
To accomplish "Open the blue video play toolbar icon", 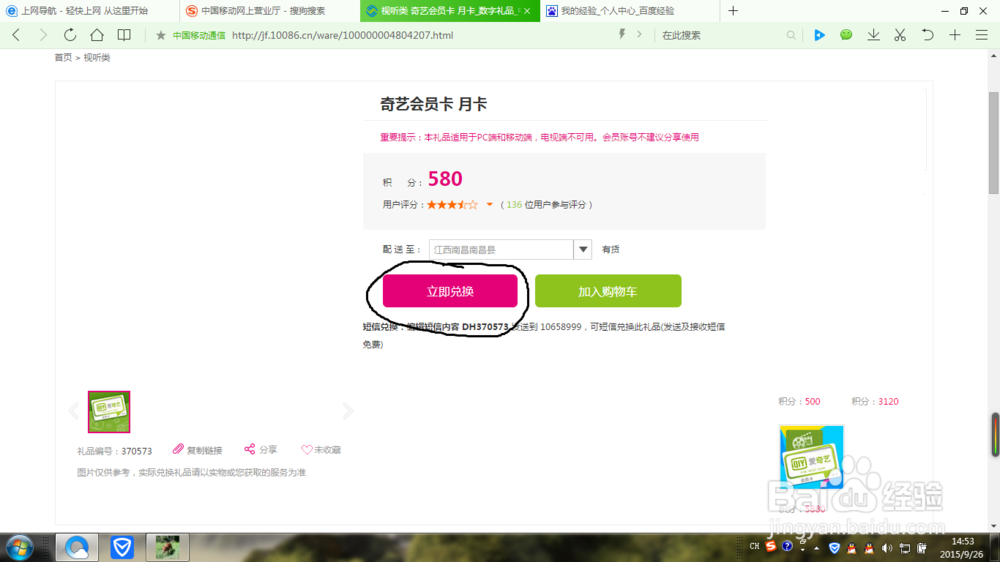I will [x=820, y=35].
